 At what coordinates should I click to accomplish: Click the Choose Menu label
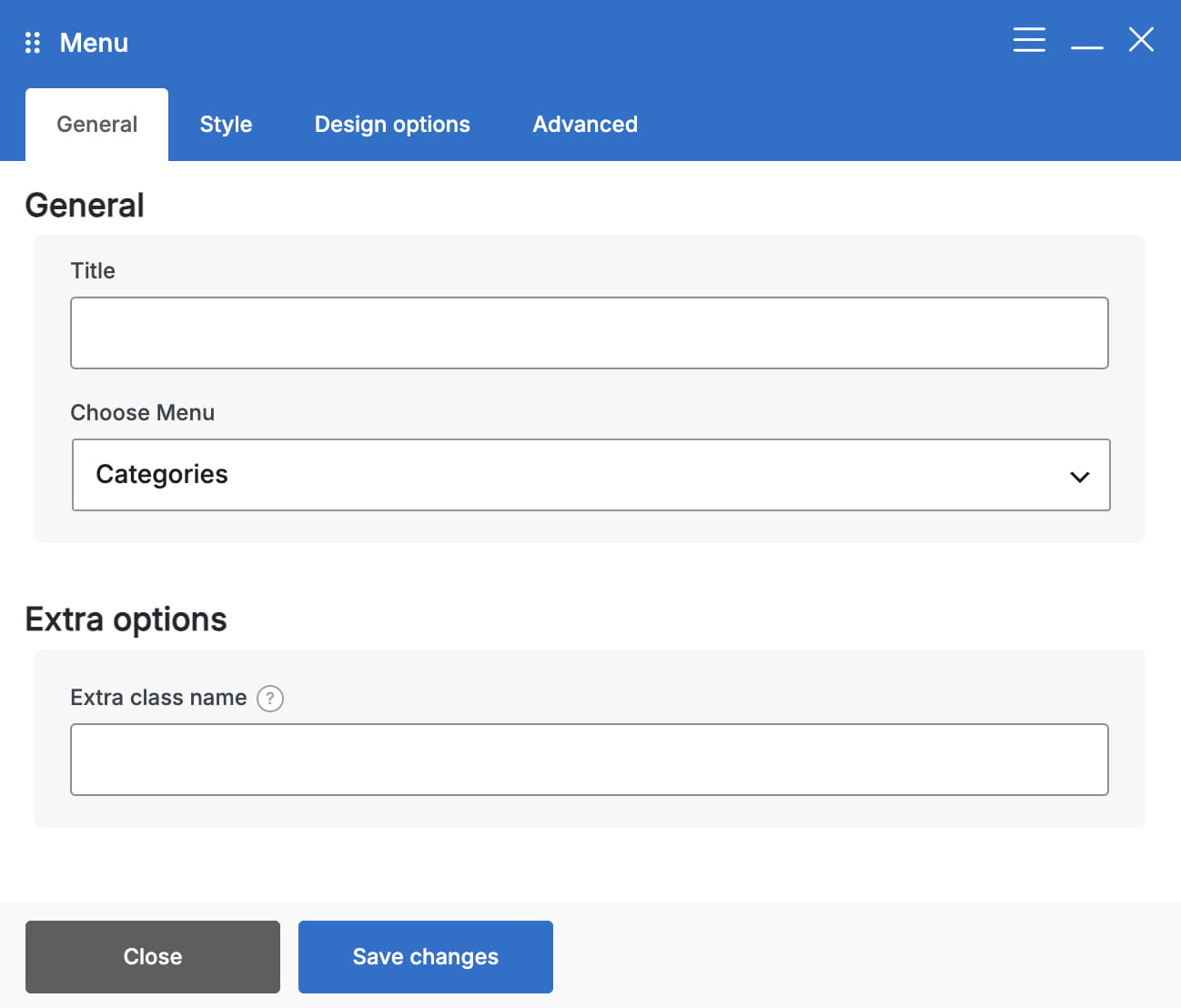[x=143, y=412]
